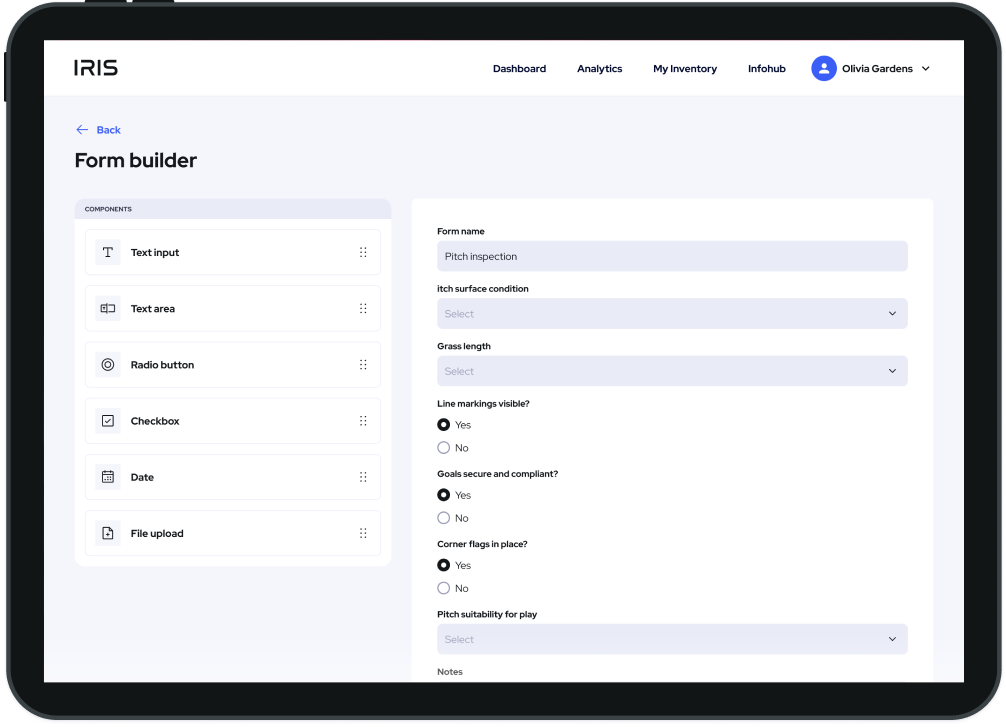Select the Text area component icon

[107, 308]
